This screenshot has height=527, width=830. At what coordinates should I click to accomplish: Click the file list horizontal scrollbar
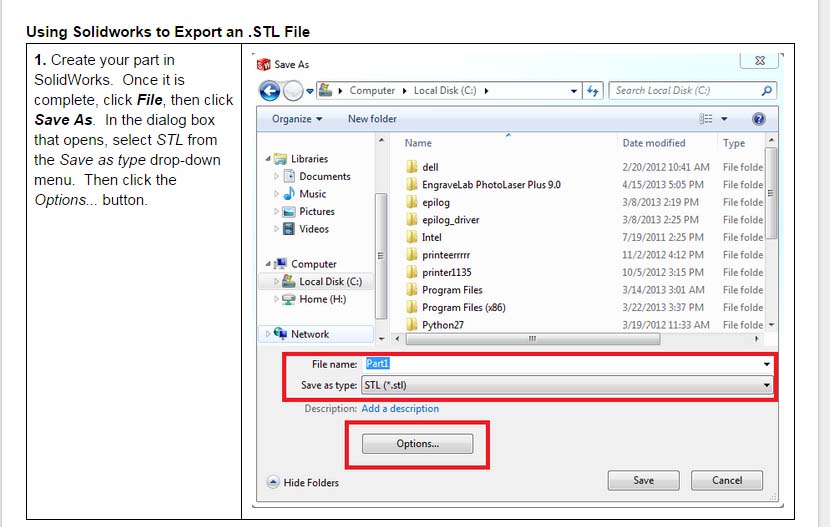533,339
